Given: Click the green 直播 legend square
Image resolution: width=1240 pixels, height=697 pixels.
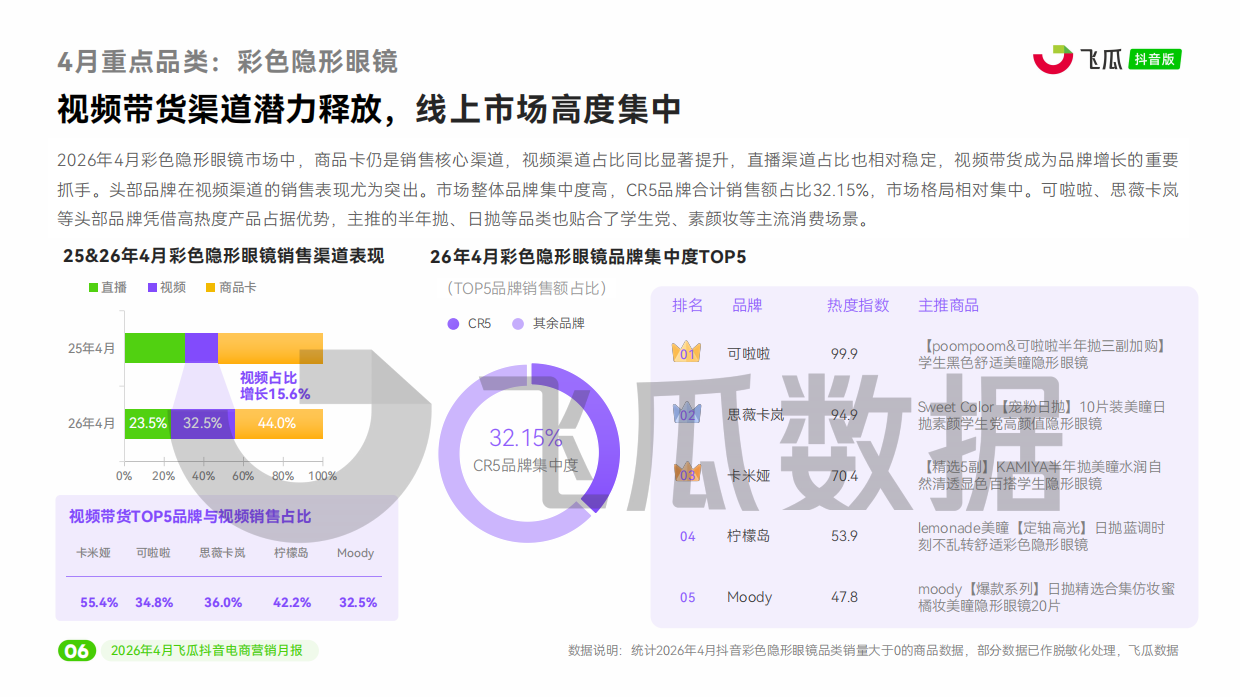Looking at the screenshot, I should [93, 288].
